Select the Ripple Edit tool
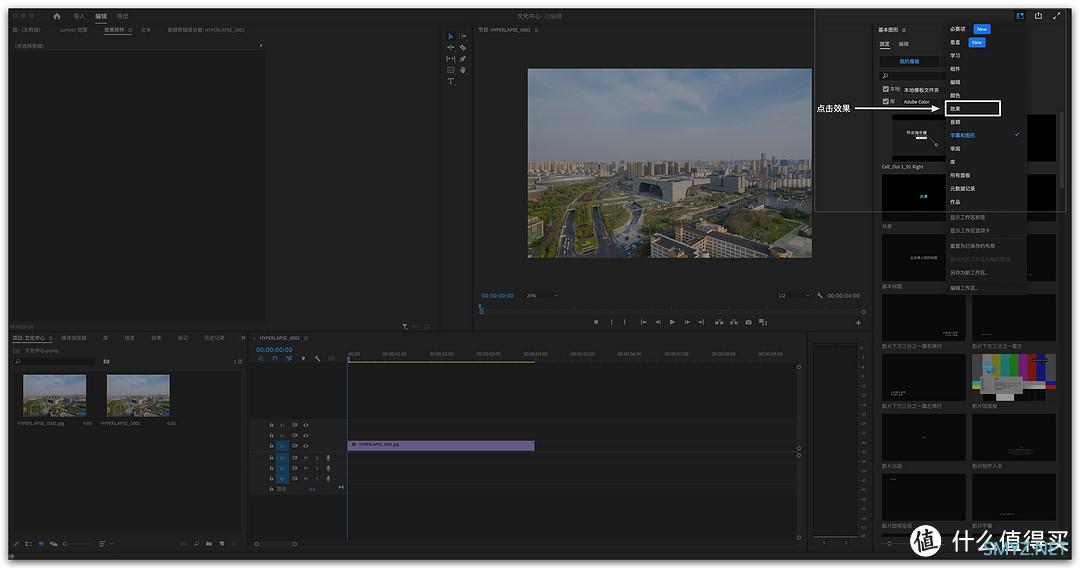 (x=450, y=48)
